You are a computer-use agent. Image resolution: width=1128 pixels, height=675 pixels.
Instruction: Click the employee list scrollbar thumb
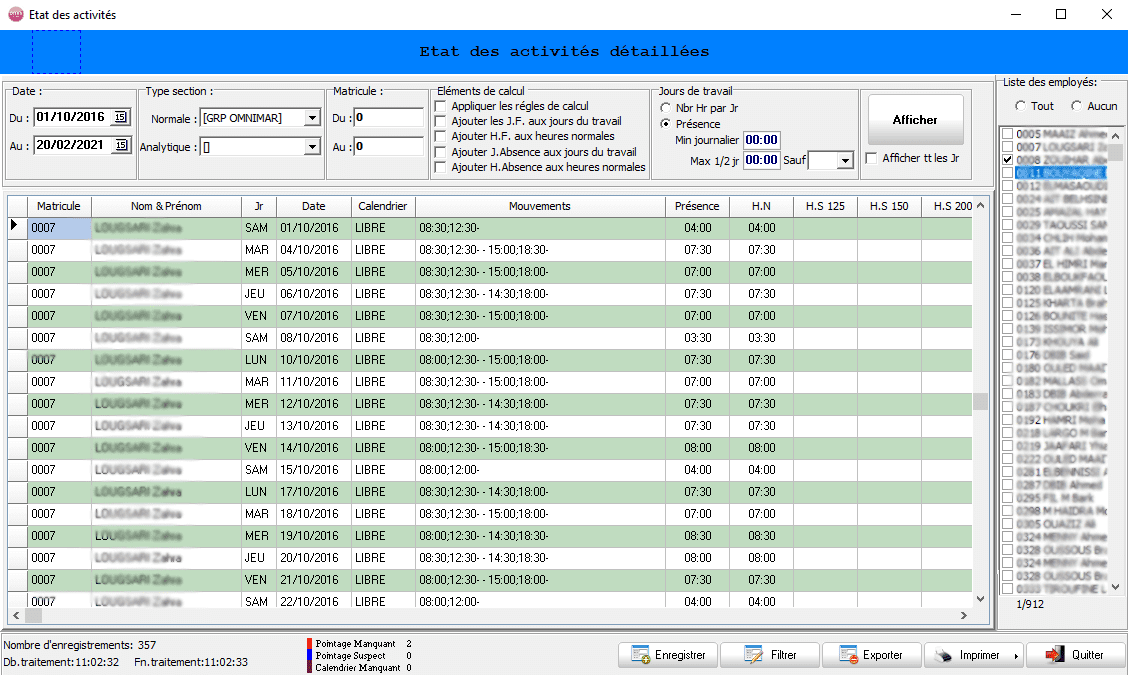pyautogui.click(x=1115, y=153)
